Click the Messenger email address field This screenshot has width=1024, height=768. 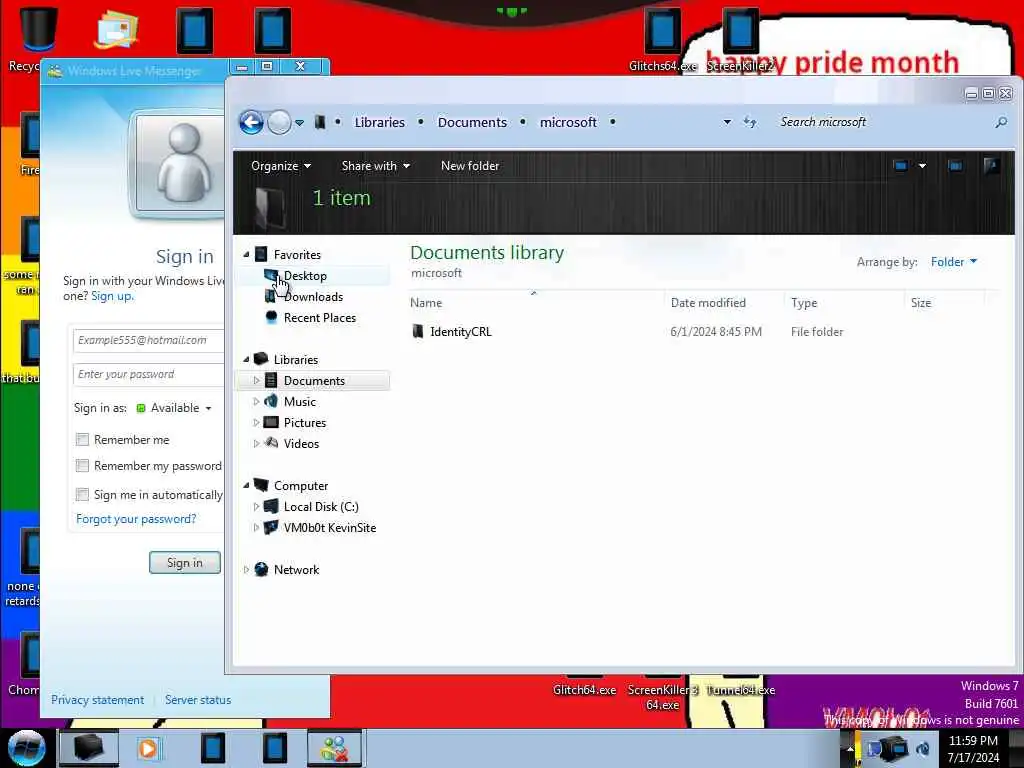[x=148, y=340]
